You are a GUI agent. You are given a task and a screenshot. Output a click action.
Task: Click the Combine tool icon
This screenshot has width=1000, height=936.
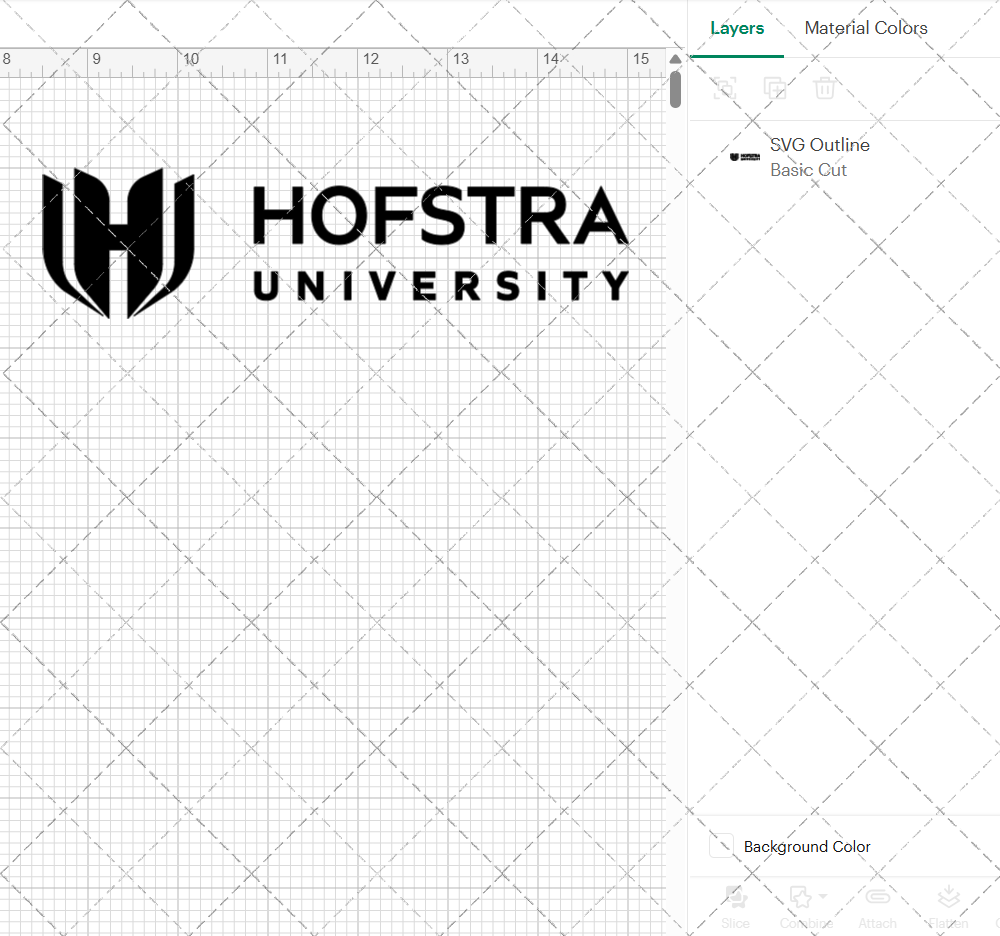point(801,897)
